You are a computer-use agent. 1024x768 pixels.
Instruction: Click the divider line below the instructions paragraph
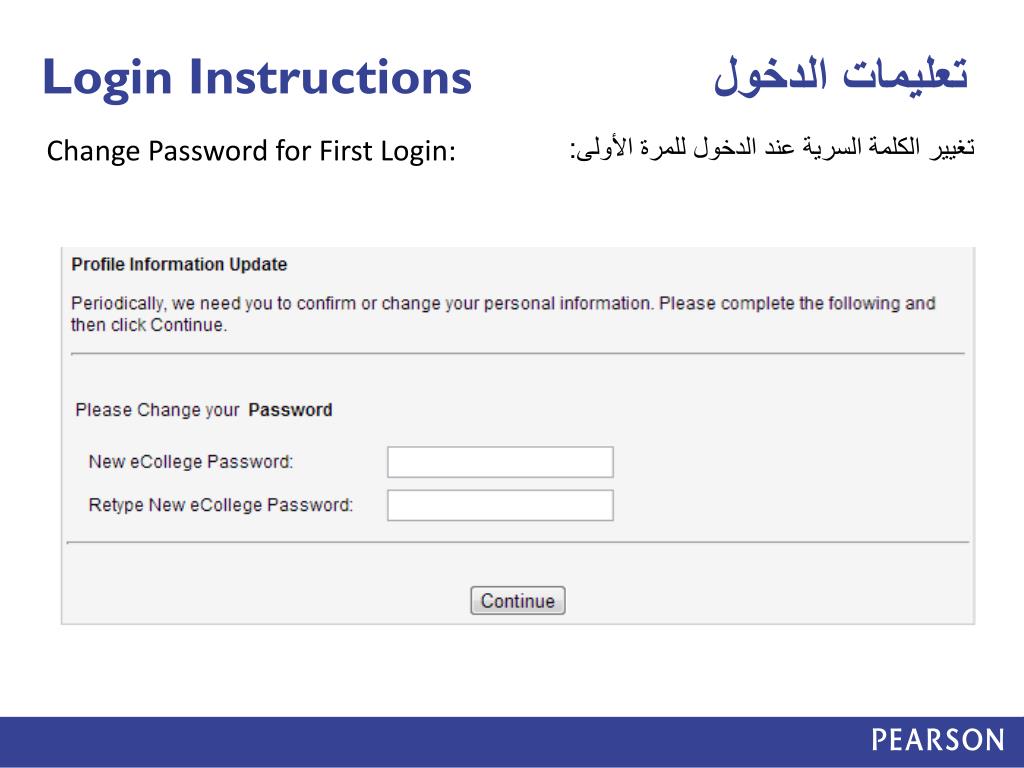click(x=517, y=353)
